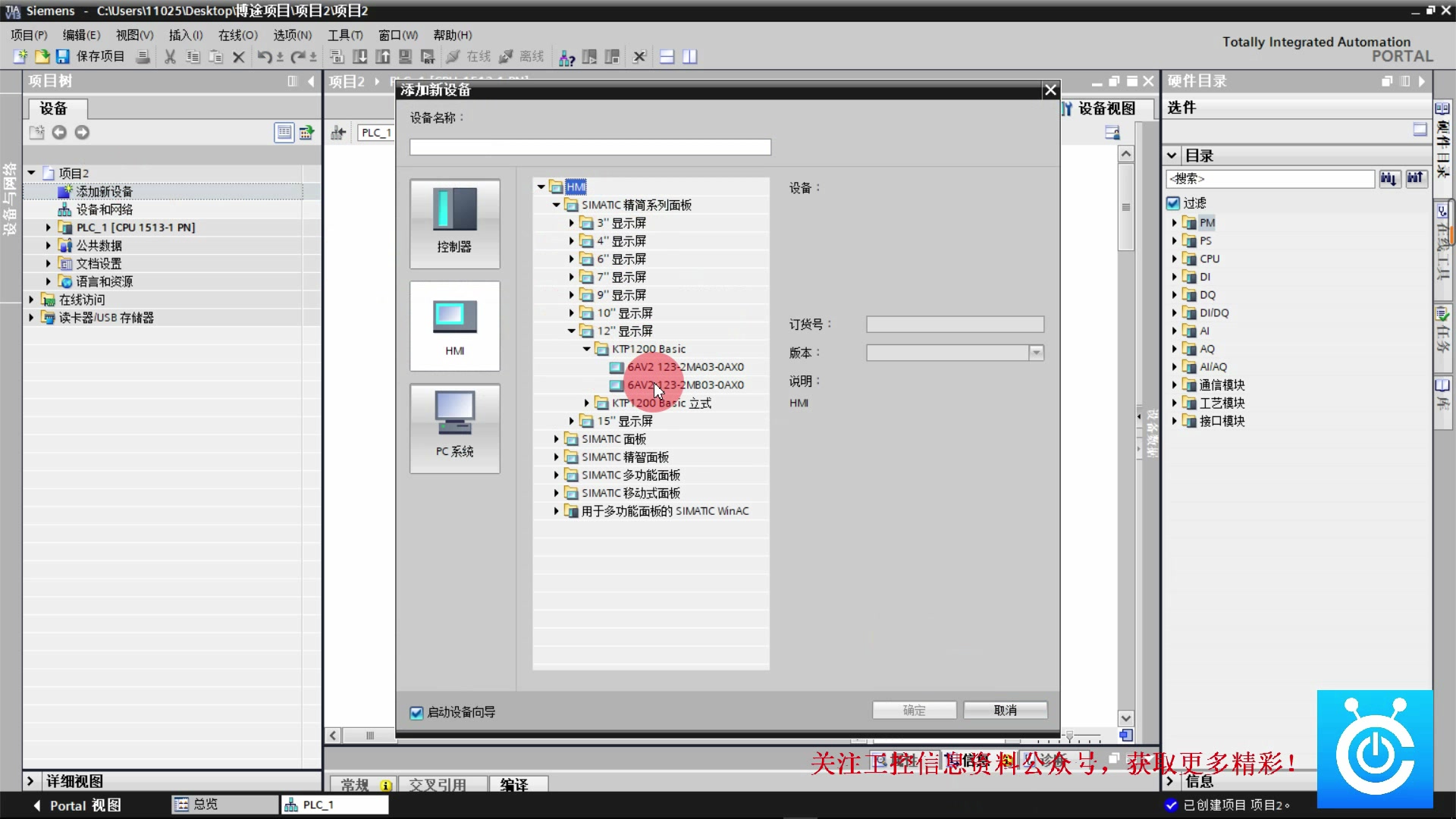The width and height of the screenshot is (1456, 819).
Task: Click the hardware catalog 搜索 field
Action: (1270, 179)
